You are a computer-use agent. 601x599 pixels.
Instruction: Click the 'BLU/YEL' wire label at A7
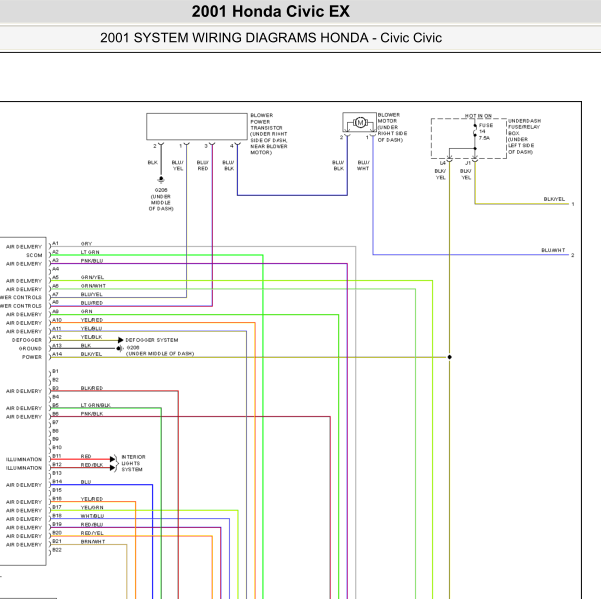coord(92,294)
